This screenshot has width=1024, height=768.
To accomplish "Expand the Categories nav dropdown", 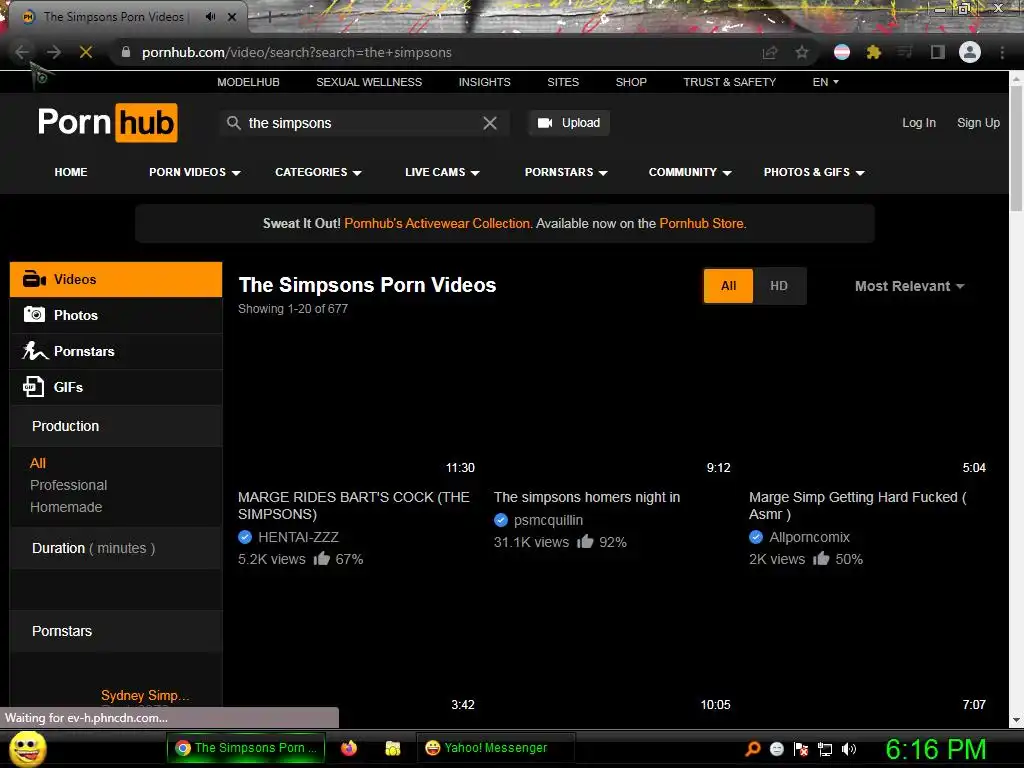I will (x=318, y=172).
